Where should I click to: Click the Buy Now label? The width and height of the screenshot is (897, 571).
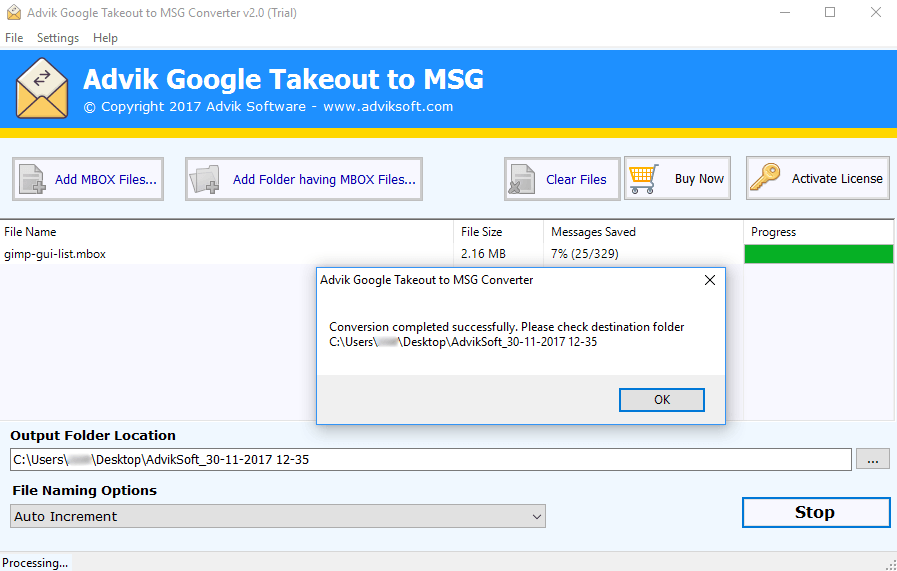click(x=699, y=179)
